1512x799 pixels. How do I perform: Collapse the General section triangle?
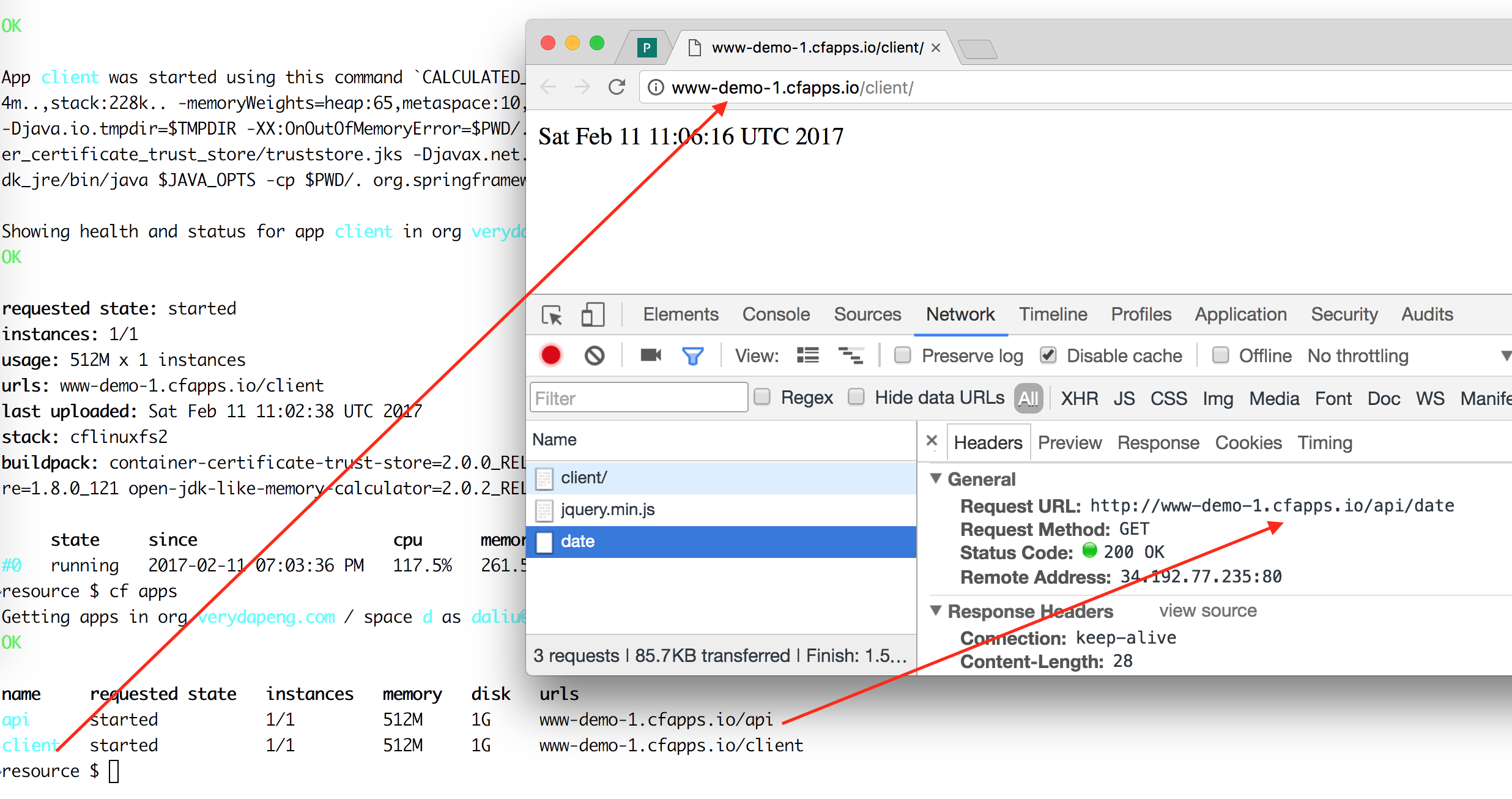coord(936,478)
